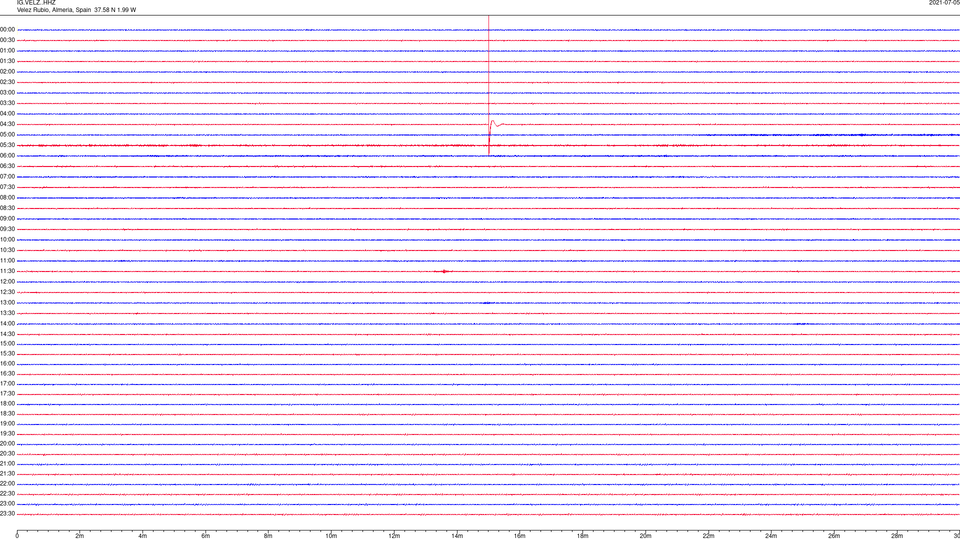Select the 07:30 time label
960x540 pixels.
7,187
